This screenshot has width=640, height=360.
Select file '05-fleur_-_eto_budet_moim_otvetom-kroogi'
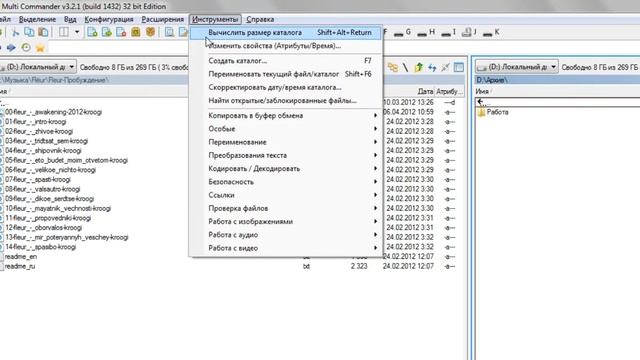(x=66, y=160)
